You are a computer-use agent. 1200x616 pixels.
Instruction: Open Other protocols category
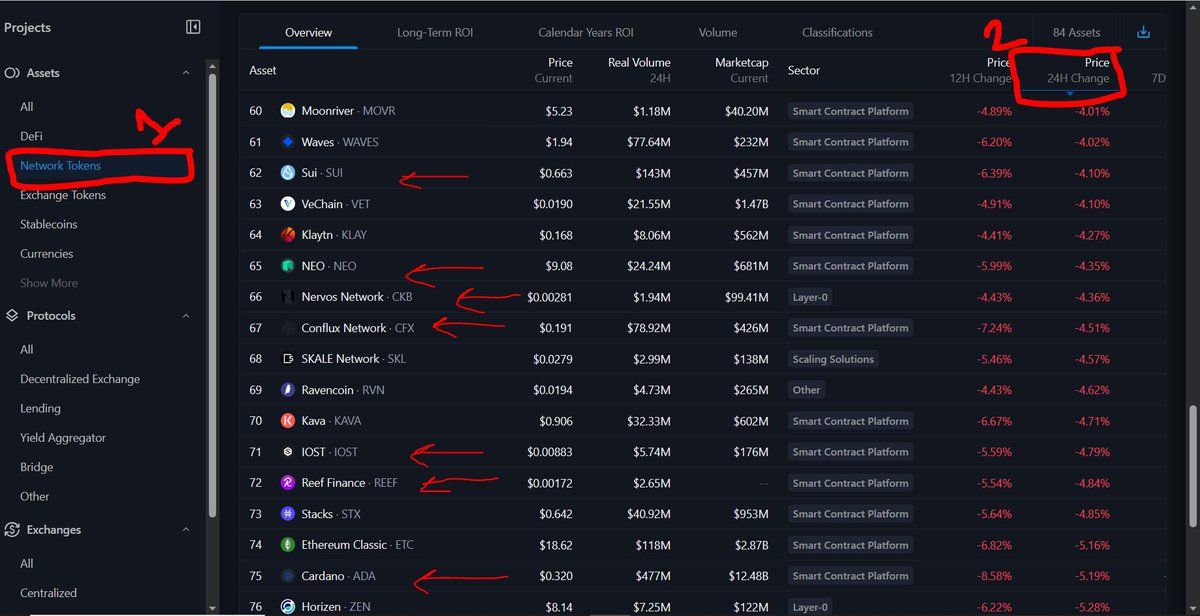35,496
